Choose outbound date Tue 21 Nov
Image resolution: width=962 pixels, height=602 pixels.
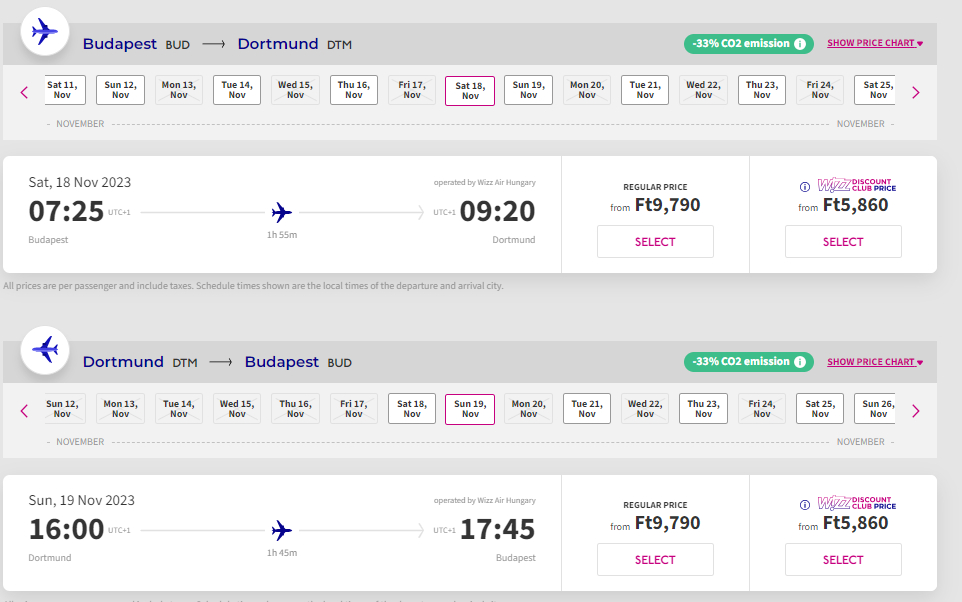(645, 90)
